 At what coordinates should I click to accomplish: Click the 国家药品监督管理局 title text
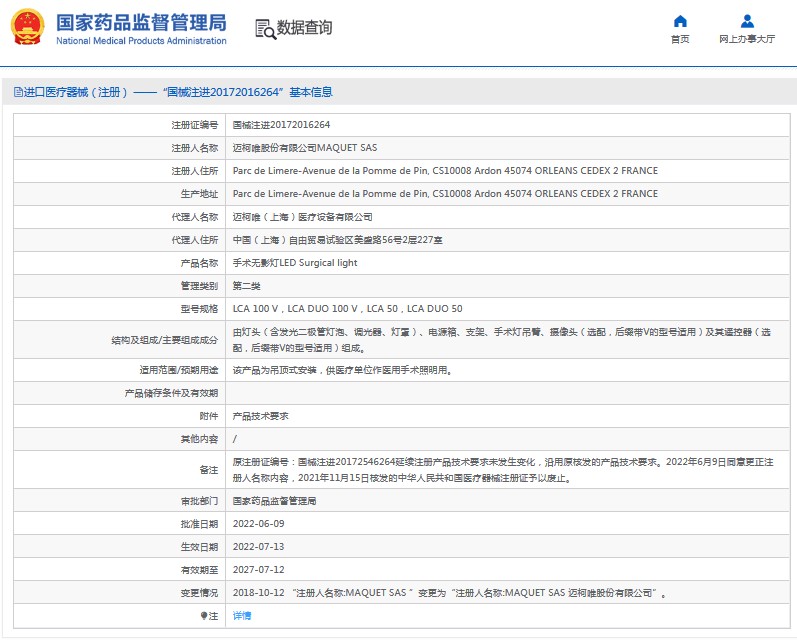click(x=141, y=23)
